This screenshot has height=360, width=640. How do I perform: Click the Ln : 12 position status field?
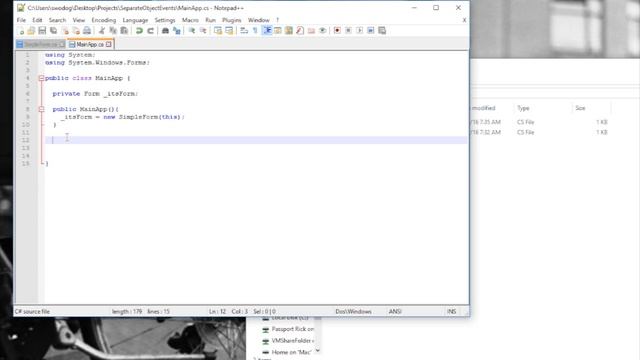[x=218, y=311]
